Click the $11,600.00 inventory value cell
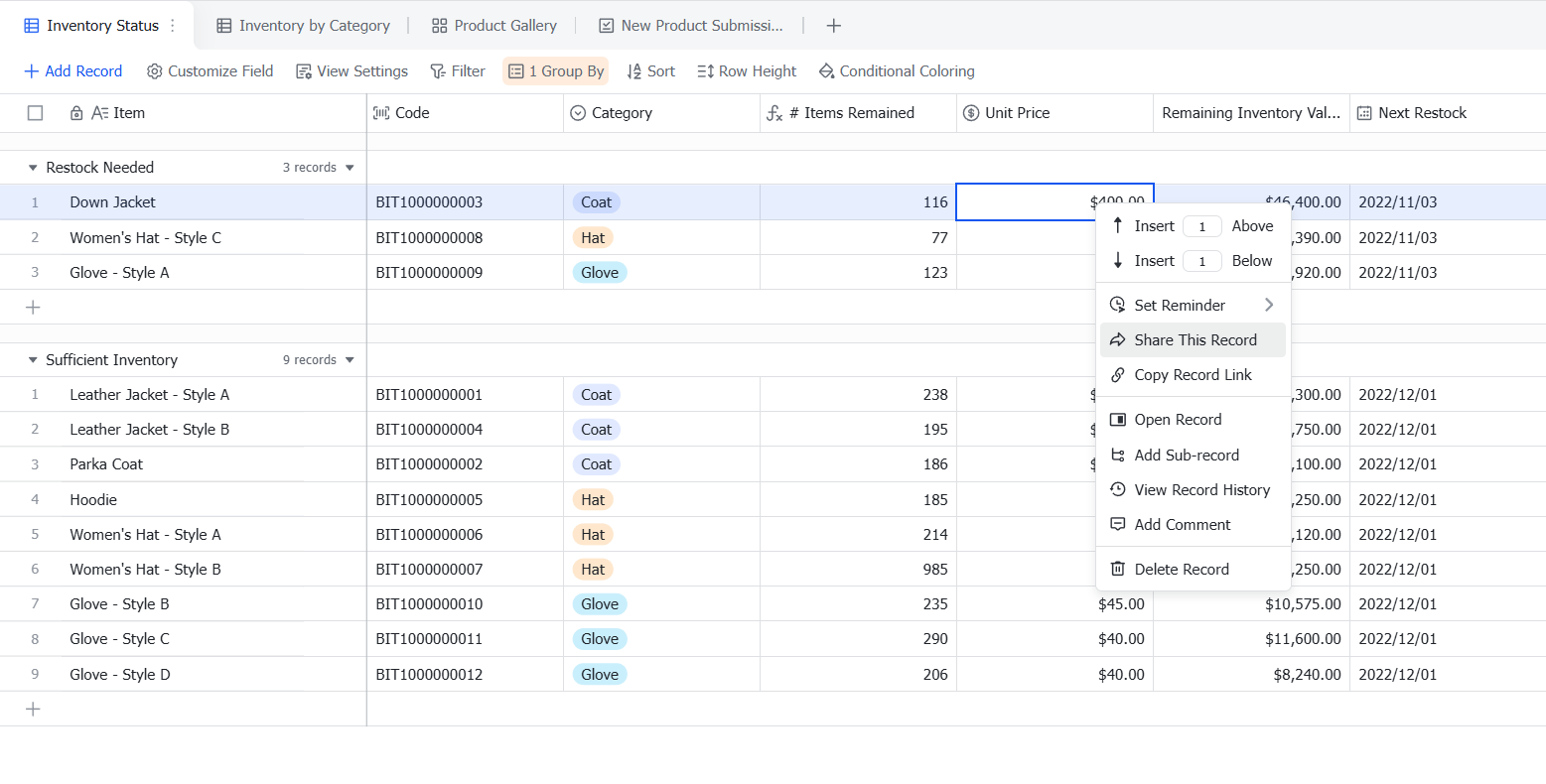Image resolution: width=1546 pixels, height=784 pixels. pos(1251,639)
